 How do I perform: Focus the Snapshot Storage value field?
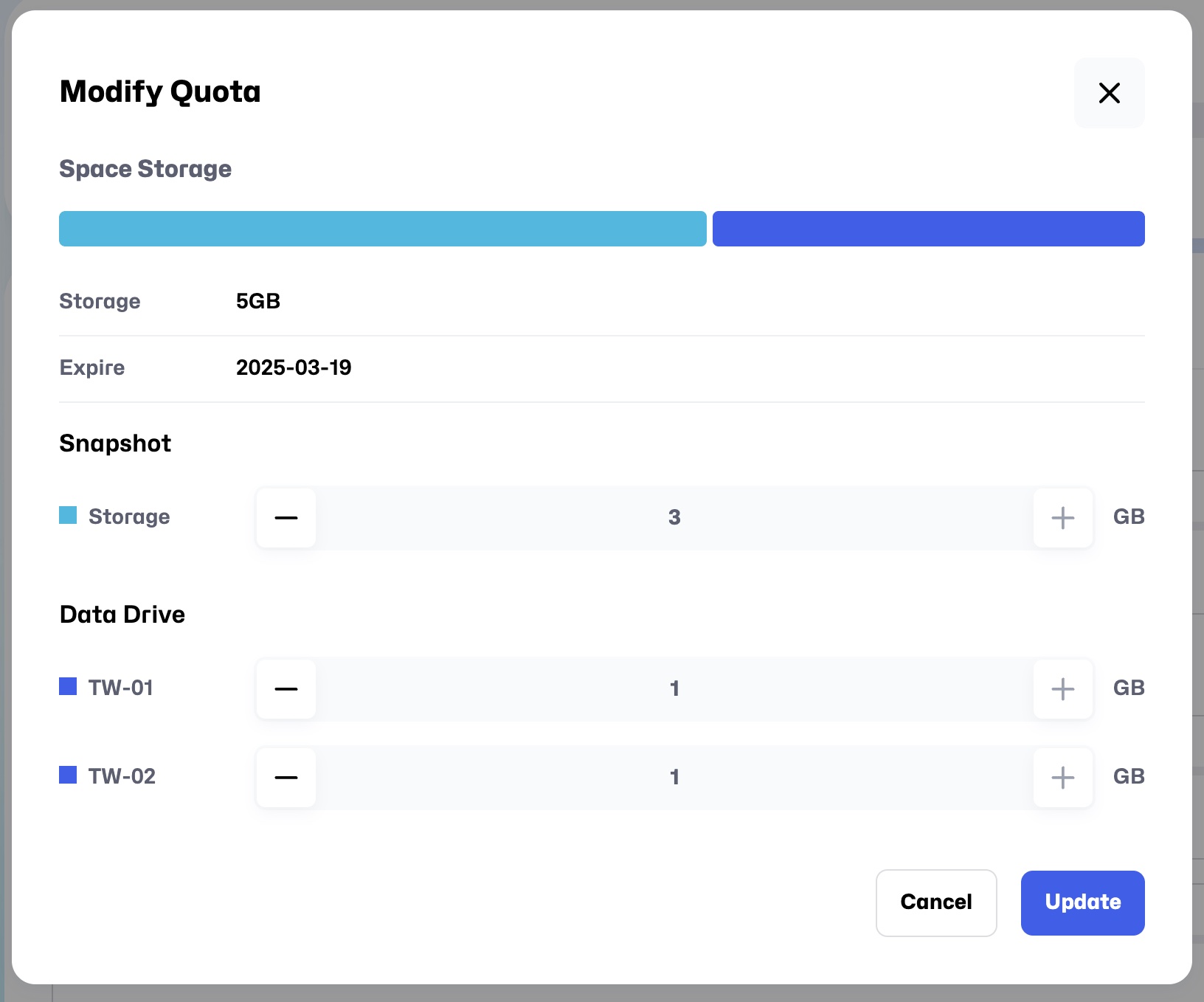(674, 517)
